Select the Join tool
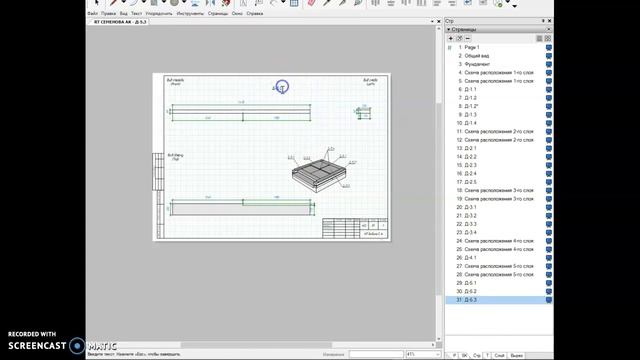 pos(358,3)
